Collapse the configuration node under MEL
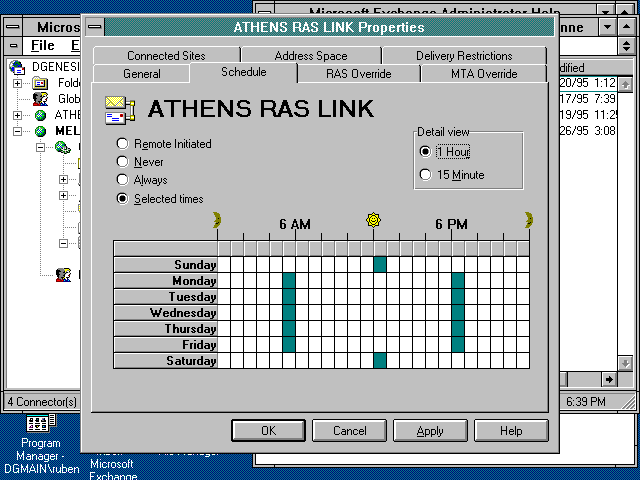Viewport: 640px width, 480px height. coord(40,147)
